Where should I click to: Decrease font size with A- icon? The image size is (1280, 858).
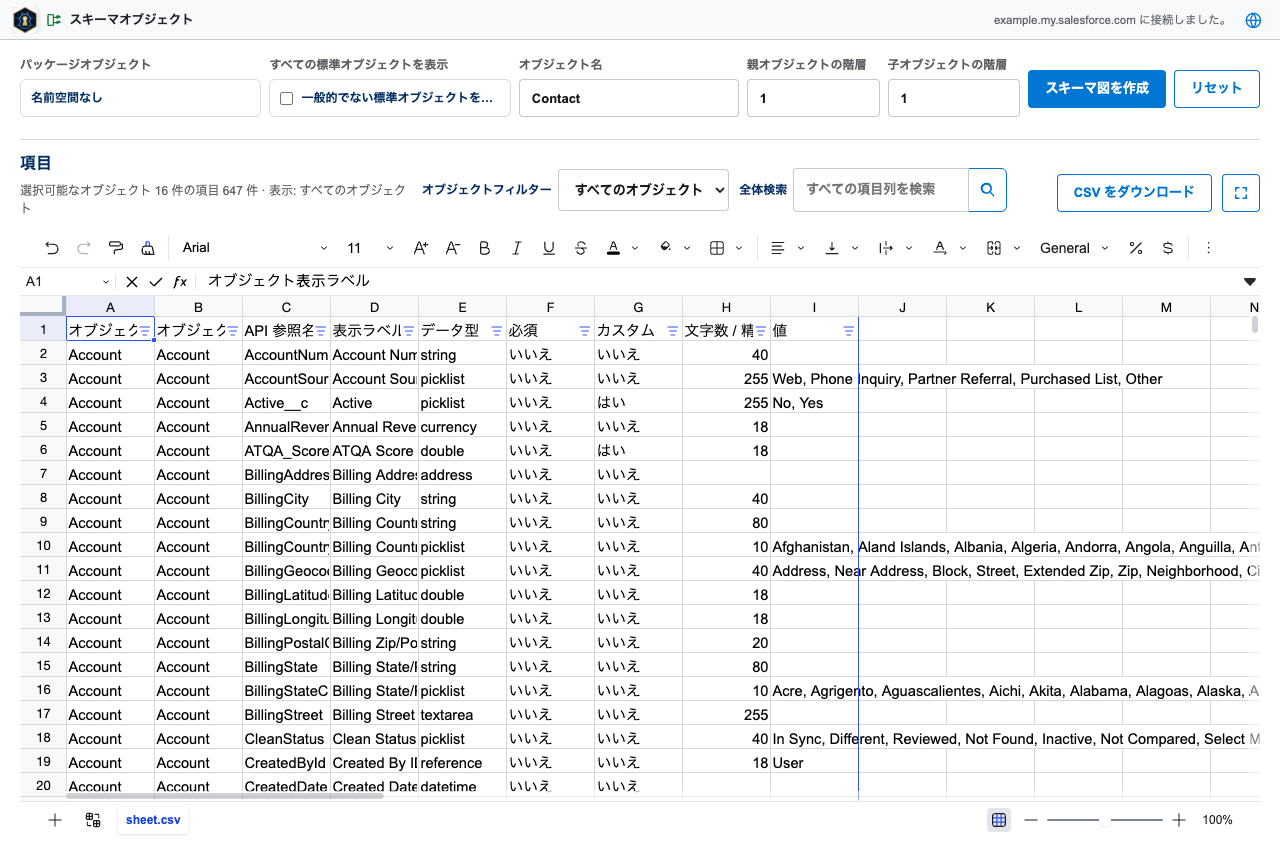452,248
